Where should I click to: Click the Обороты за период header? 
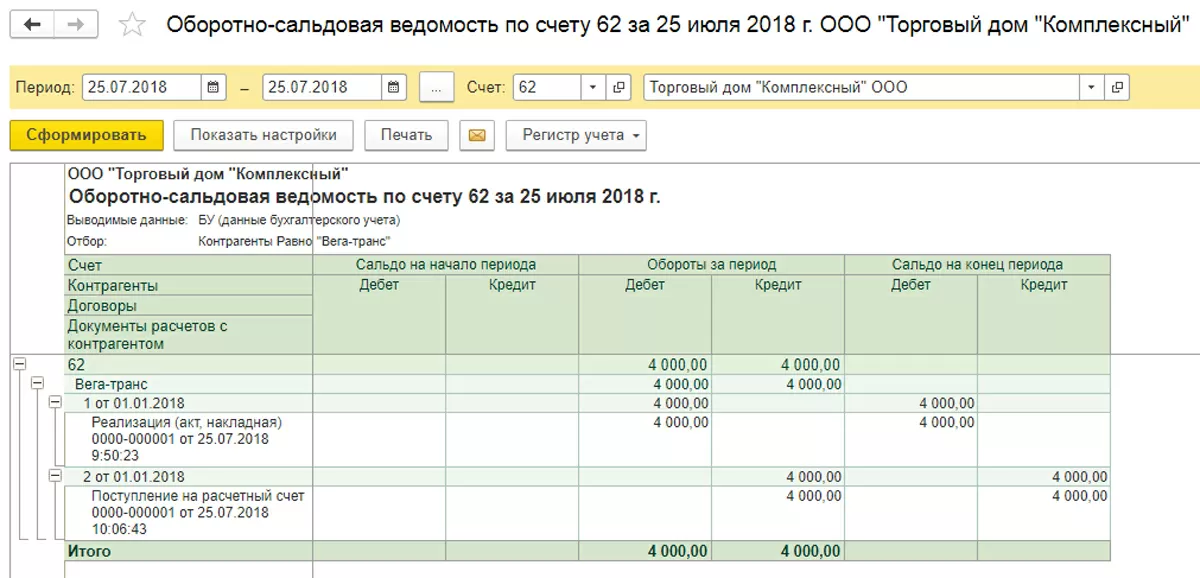pos(712,265)
